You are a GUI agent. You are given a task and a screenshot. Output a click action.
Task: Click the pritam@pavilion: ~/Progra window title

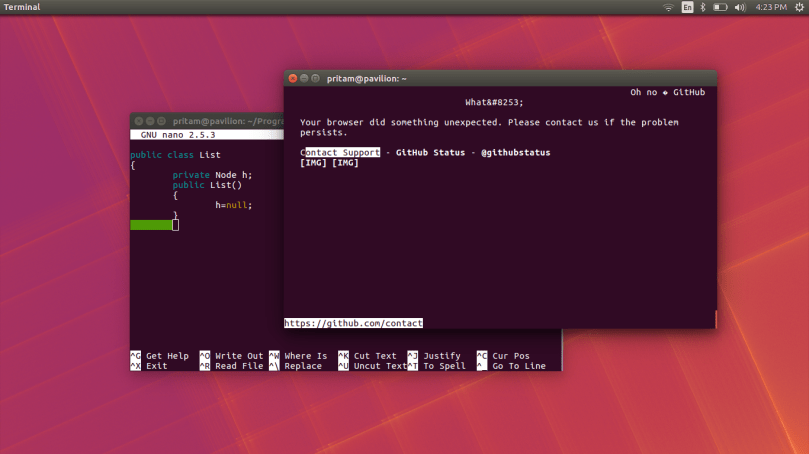pos(228,121)
